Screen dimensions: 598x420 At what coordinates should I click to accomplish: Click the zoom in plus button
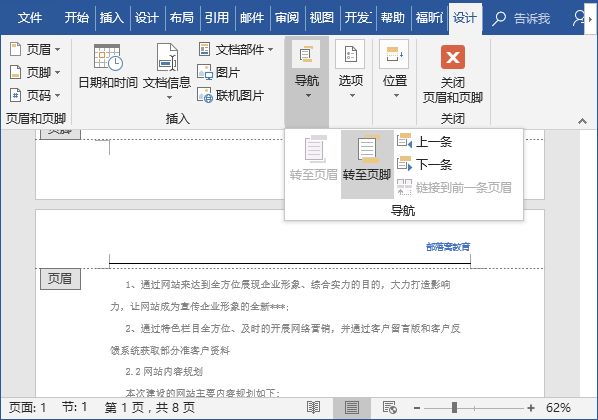click(530, 408)
